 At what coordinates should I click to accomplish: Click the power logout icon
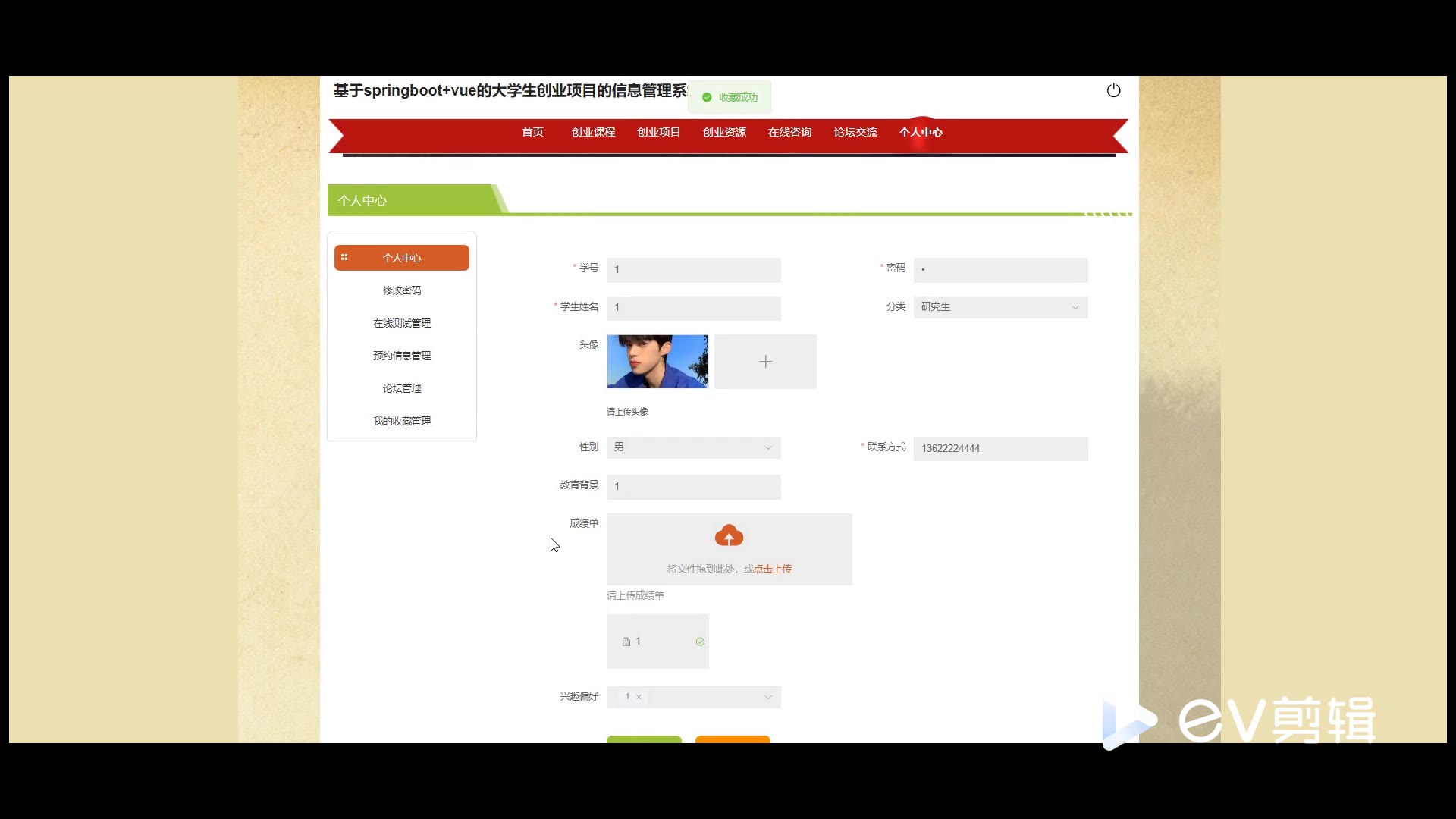1113,91
